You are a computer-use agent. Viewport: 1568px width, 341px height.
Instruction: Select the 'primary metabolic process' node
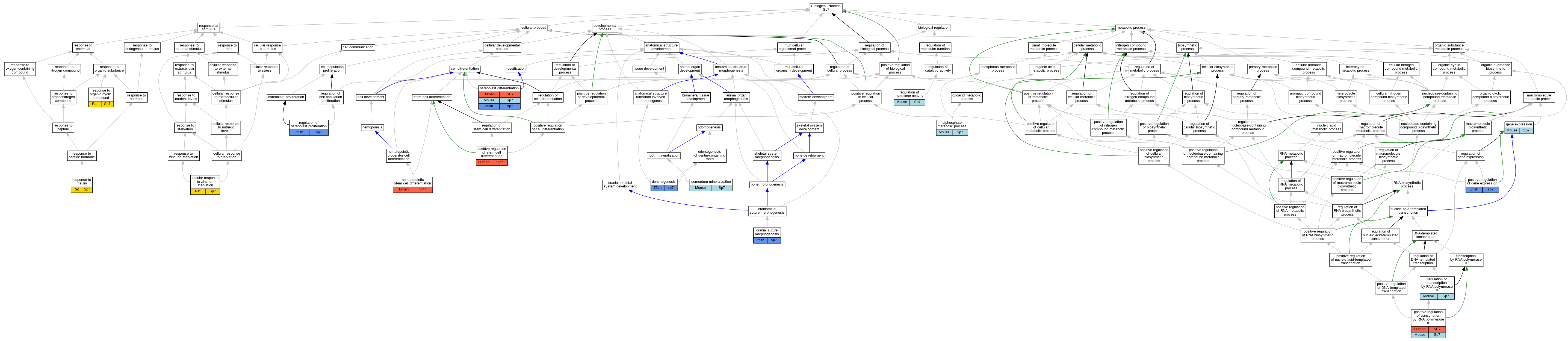click(x=1262, y=69)
